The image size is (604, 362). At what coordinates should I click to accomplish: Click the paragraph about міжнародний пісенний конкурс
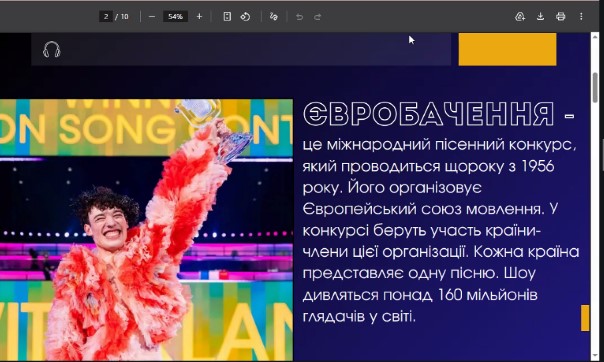441,230
